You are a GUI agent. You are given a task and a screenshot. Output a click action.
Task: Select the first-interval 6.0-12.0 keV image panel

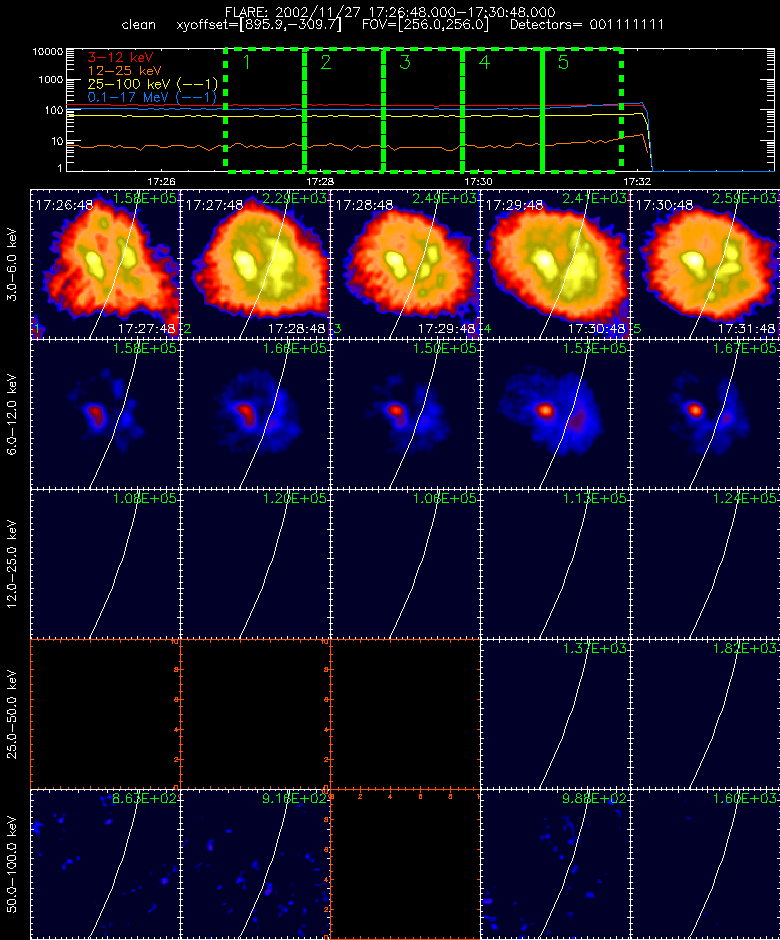pyautogui.click(x=106, y=414)
